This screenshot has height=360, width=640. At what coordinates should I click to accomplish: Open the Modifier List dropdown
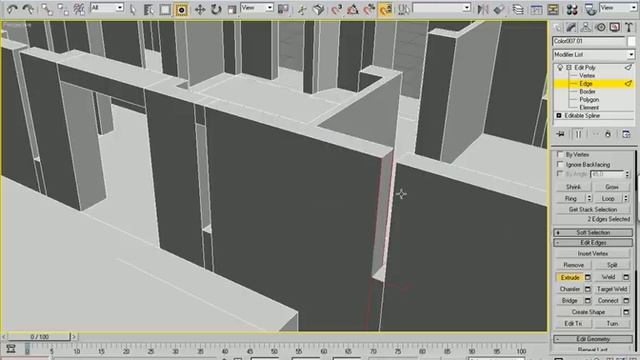[x=593, y=54]
